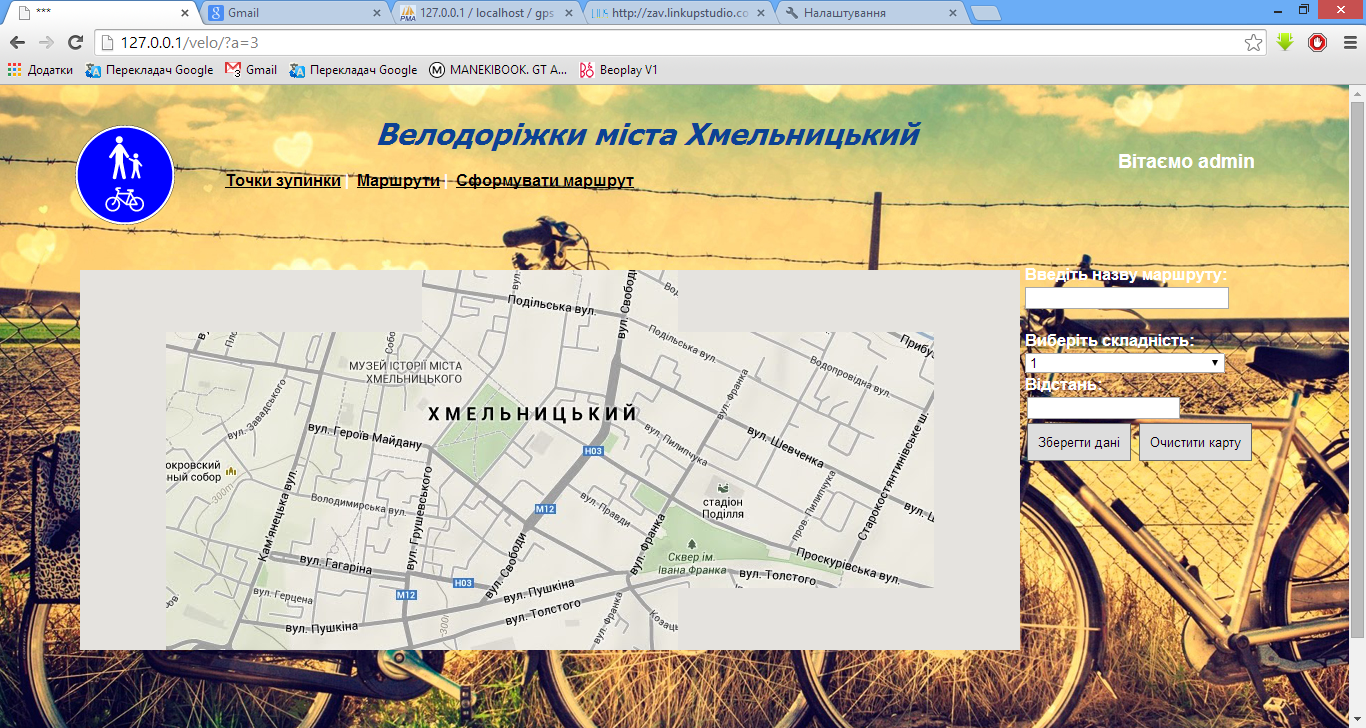Open a new tab
The height and width of the screenshot is (728, 1366).
[x=986, y=14]
